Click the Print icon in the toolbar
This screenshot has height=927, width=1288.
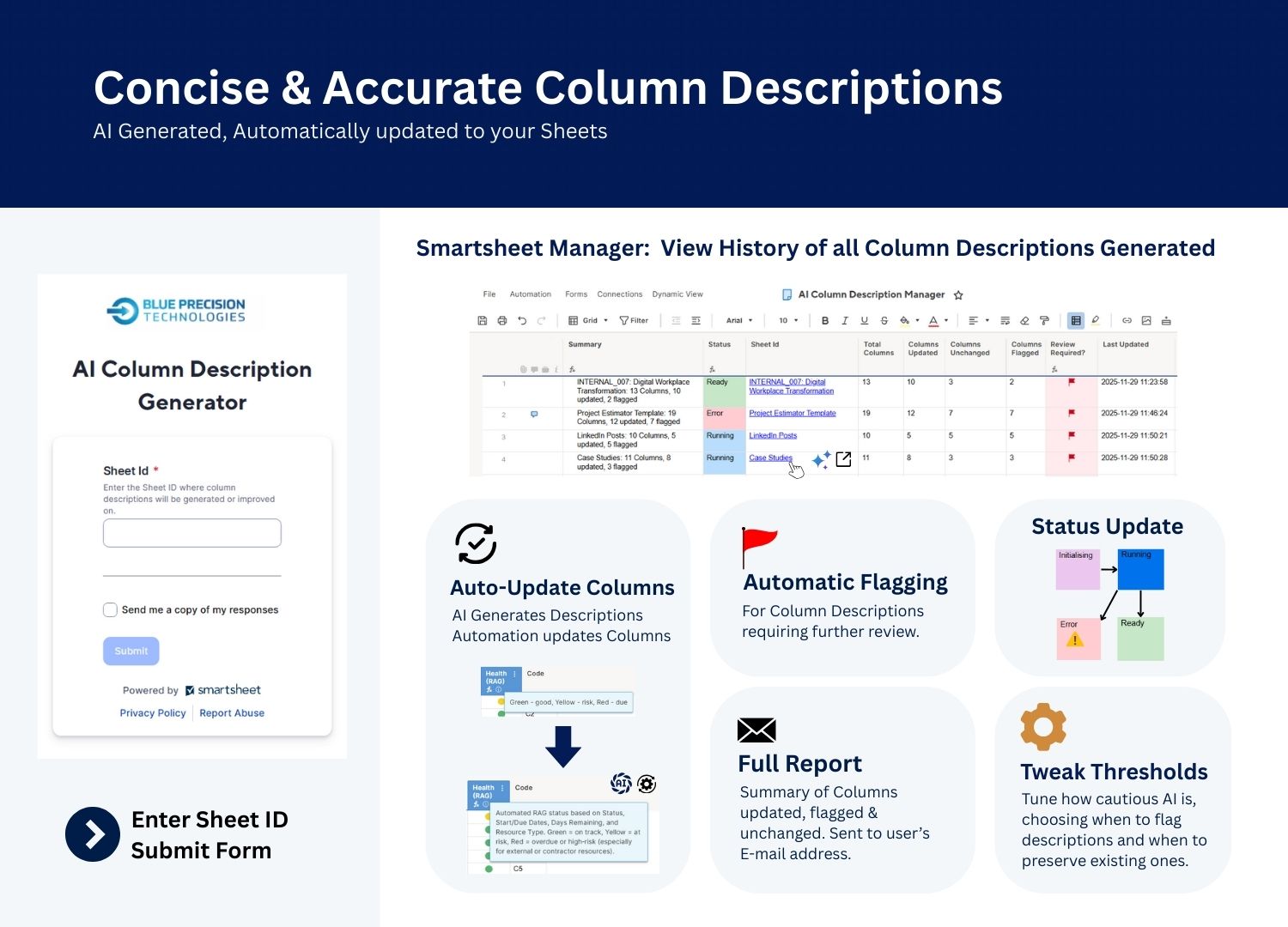(502, 321)
